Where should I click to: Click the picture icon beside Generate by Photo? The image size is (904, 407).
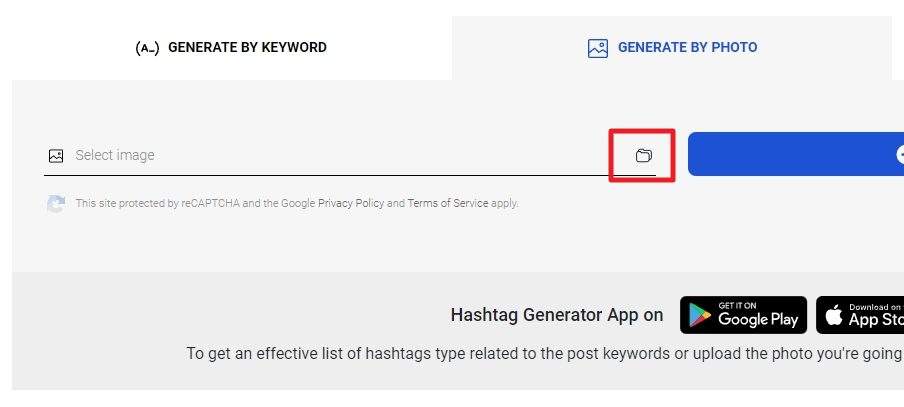[x=598, y=48]
